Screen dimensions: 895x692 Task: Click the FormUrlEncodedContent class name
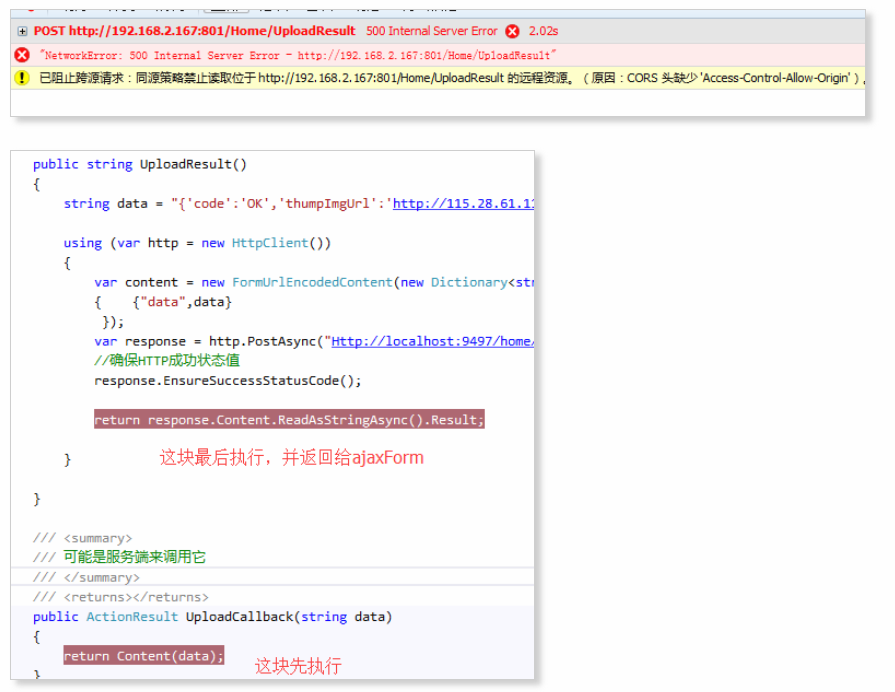312,283
